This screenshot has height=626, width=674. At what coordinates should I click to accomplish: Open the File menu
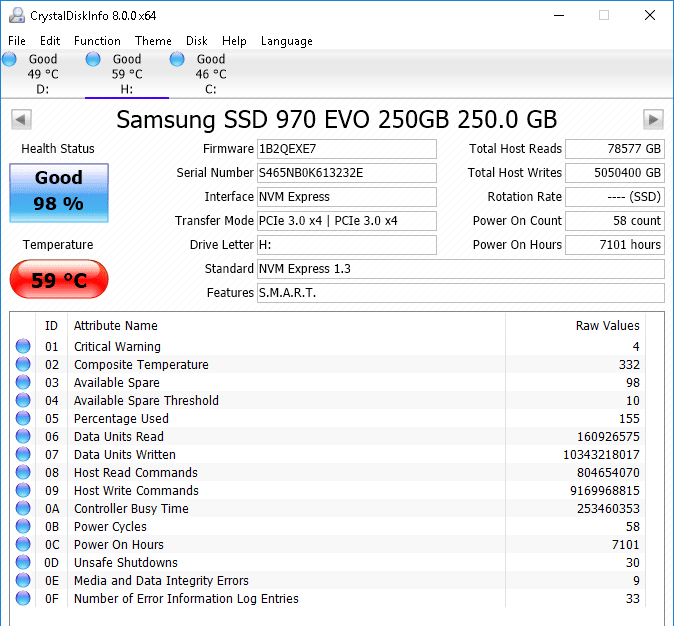pyautogui.click(x=17, y=41)
